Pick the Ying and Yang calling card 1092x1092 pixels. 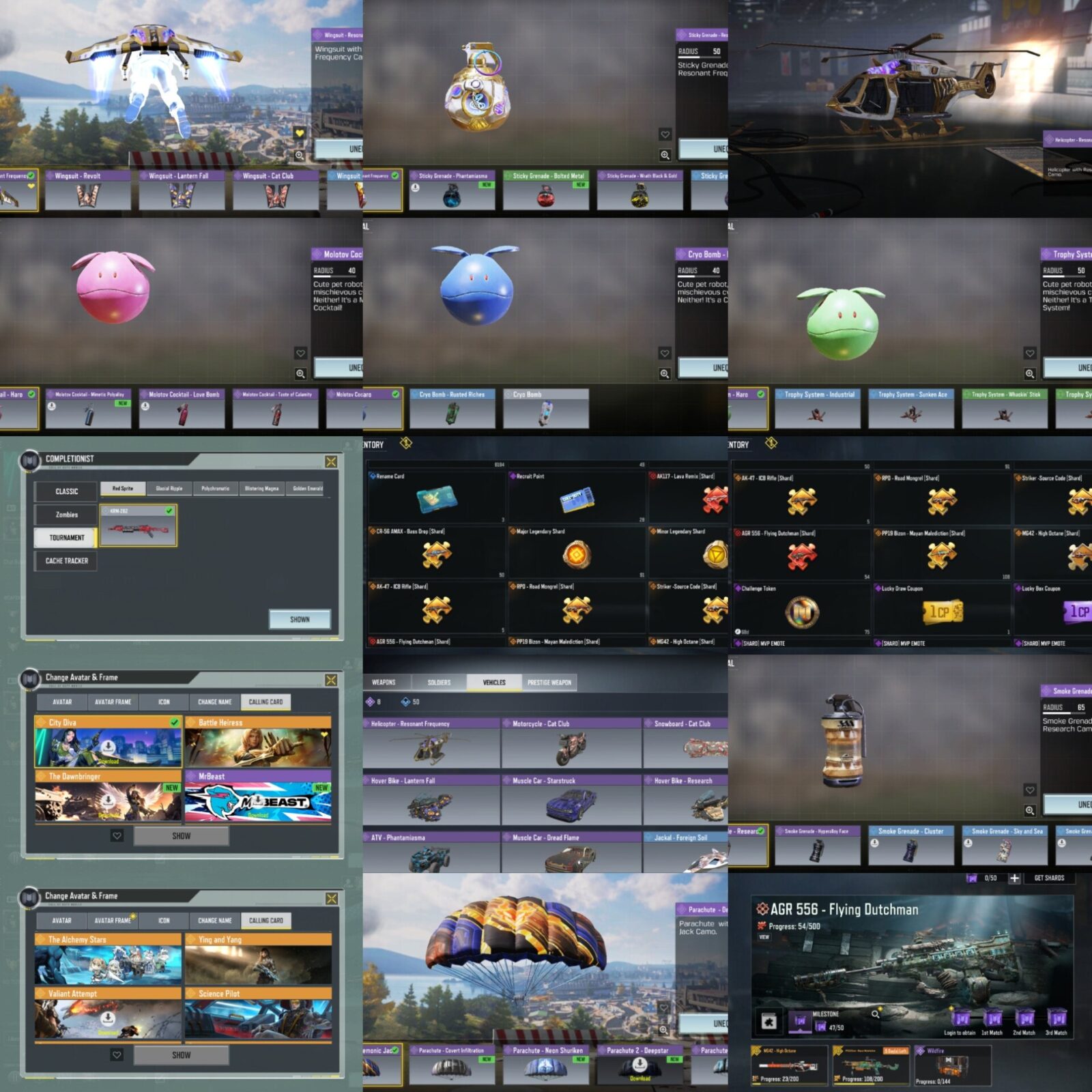(258, 960)
